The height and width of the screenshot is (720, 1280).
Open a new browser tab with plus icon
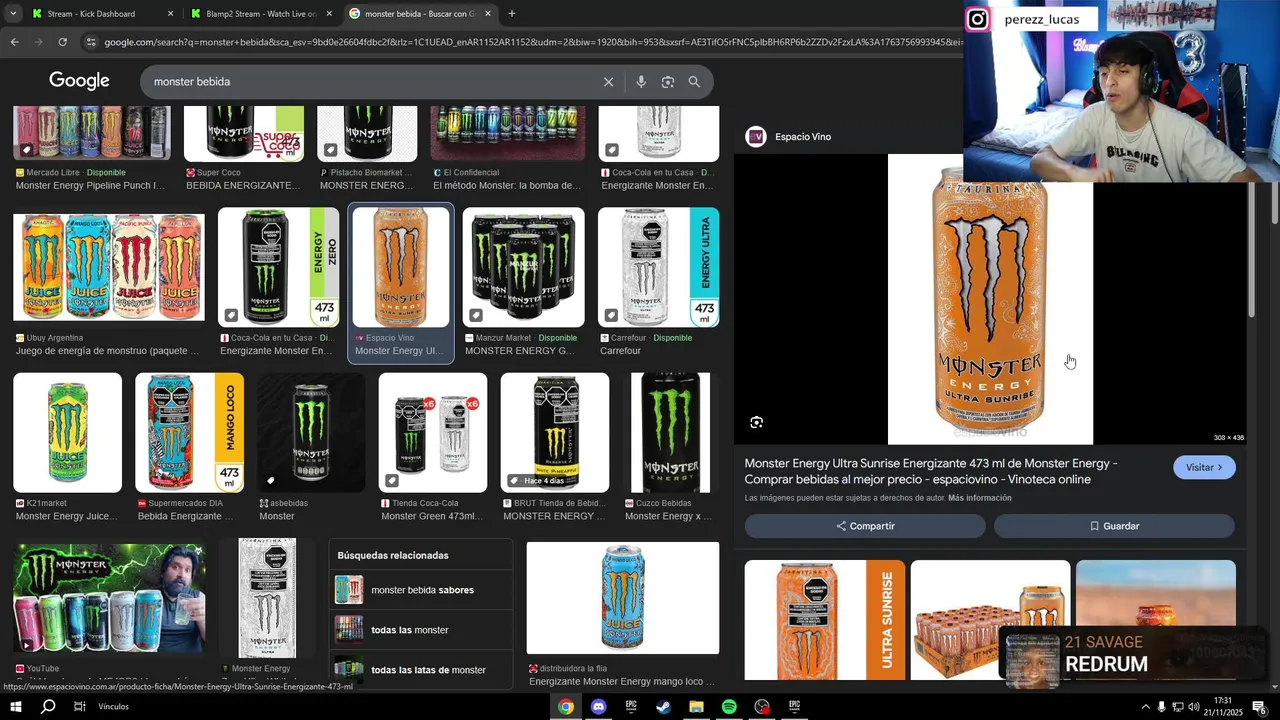[512, 14]
